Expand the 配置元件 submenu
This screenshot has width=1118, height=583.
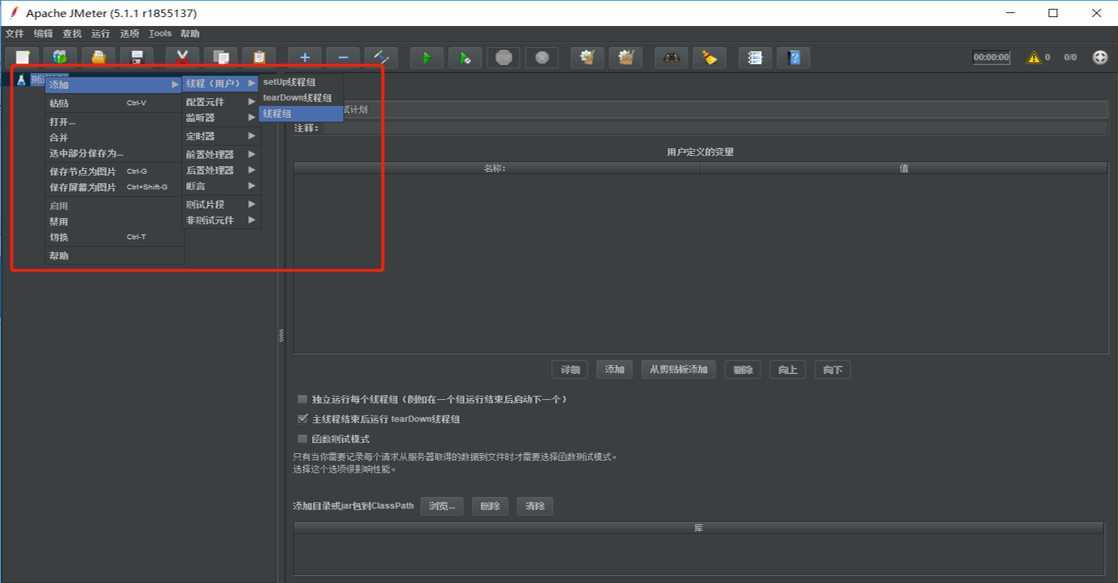point(220,102)
